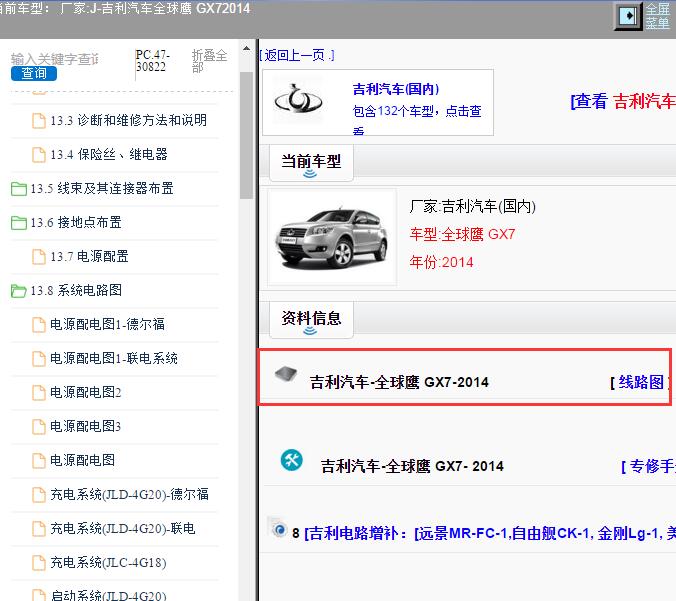The height and width of the screenshot is (601, 676).
Task: Click the tree scrollbar up arrow
Action: [247, 48]
